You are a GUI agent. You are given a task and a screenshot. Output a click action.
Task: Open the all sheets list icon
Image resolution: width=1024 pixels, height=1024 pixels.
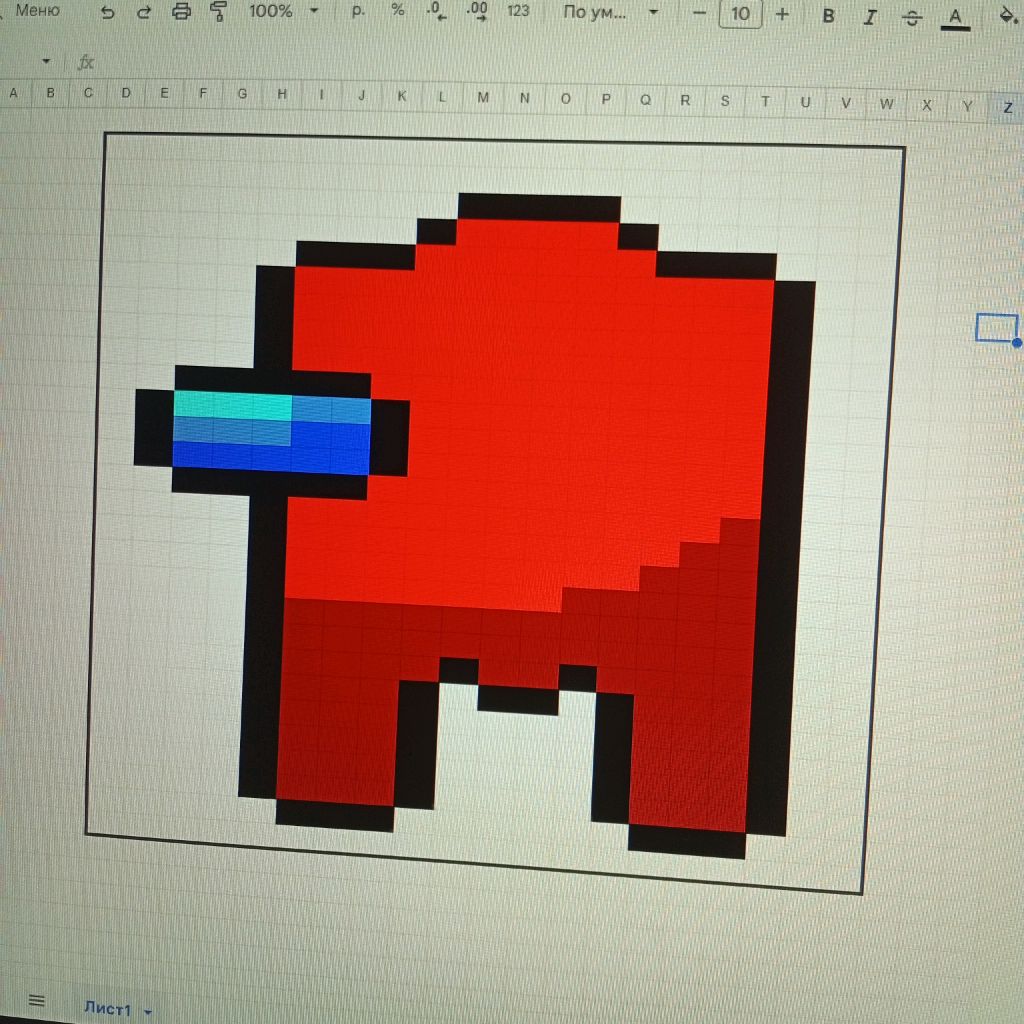37,1000
